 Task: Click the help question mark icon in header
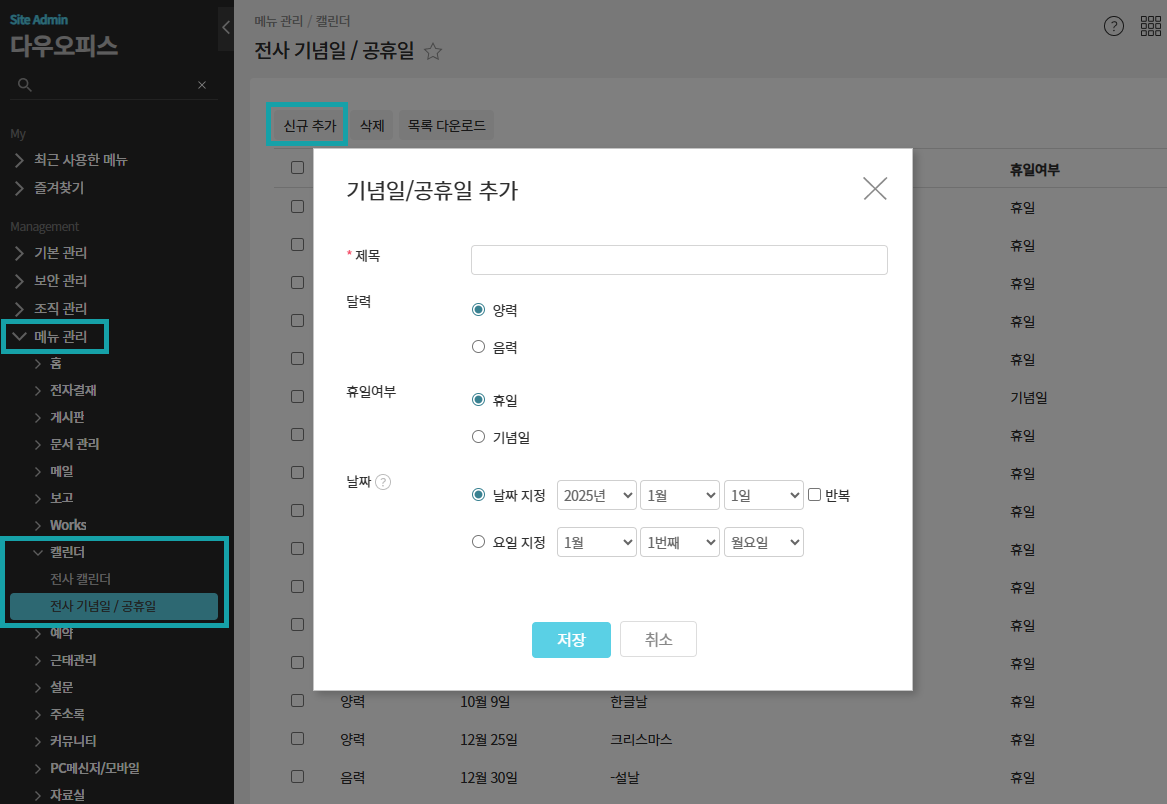coord(1113,27)
